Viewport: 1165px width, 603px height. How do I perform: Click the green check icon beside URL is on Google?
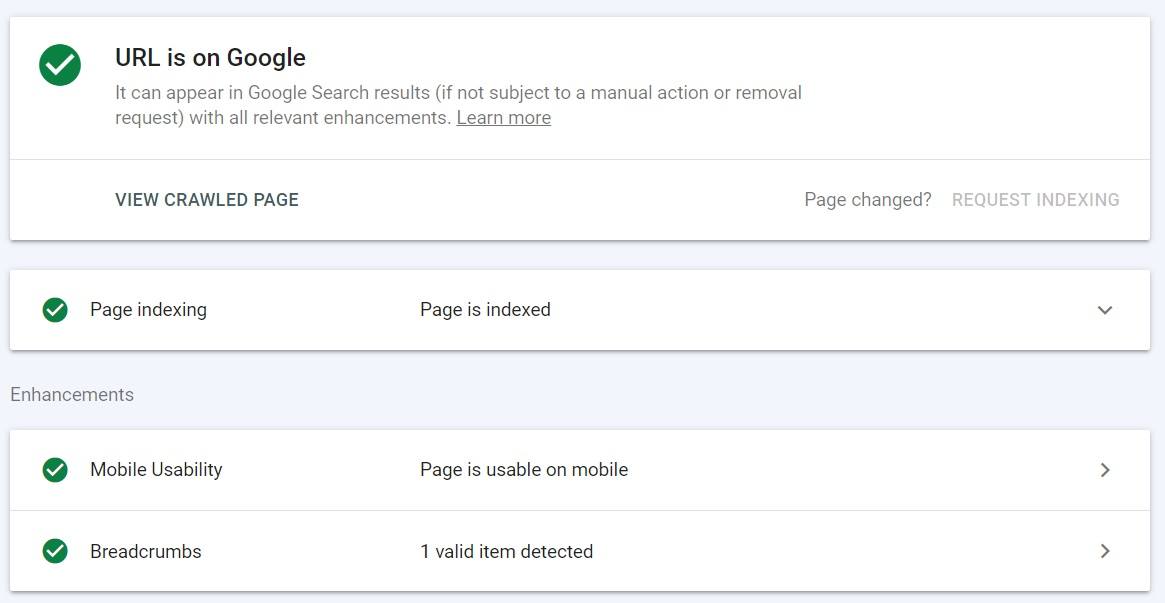[x=59, y=65]
